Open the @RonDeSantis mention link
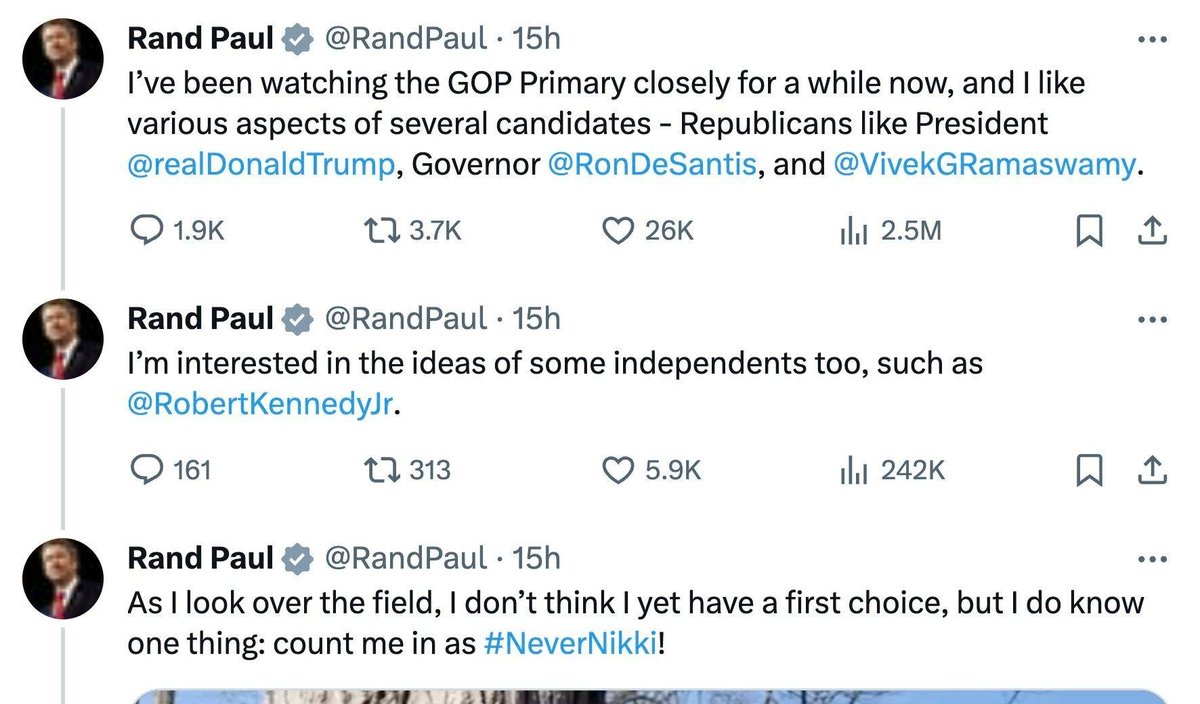The image size is (1200, 704). [651, 164]
